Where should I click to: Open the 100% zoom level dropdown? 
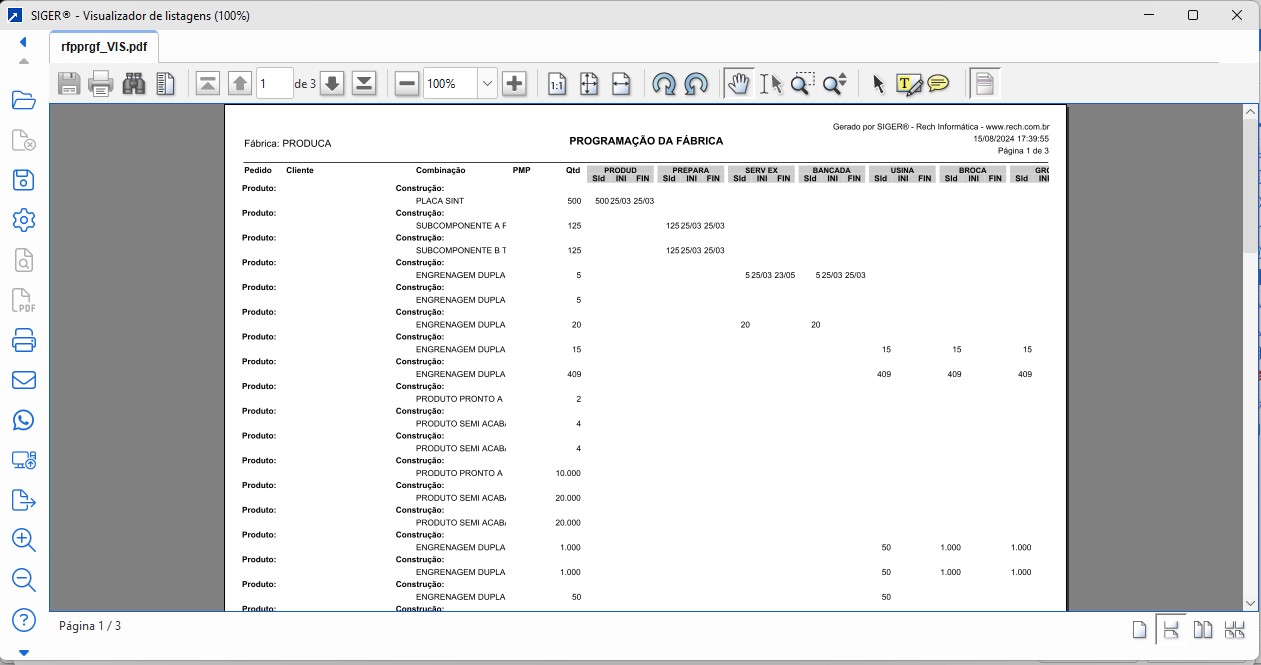point(487,84)
